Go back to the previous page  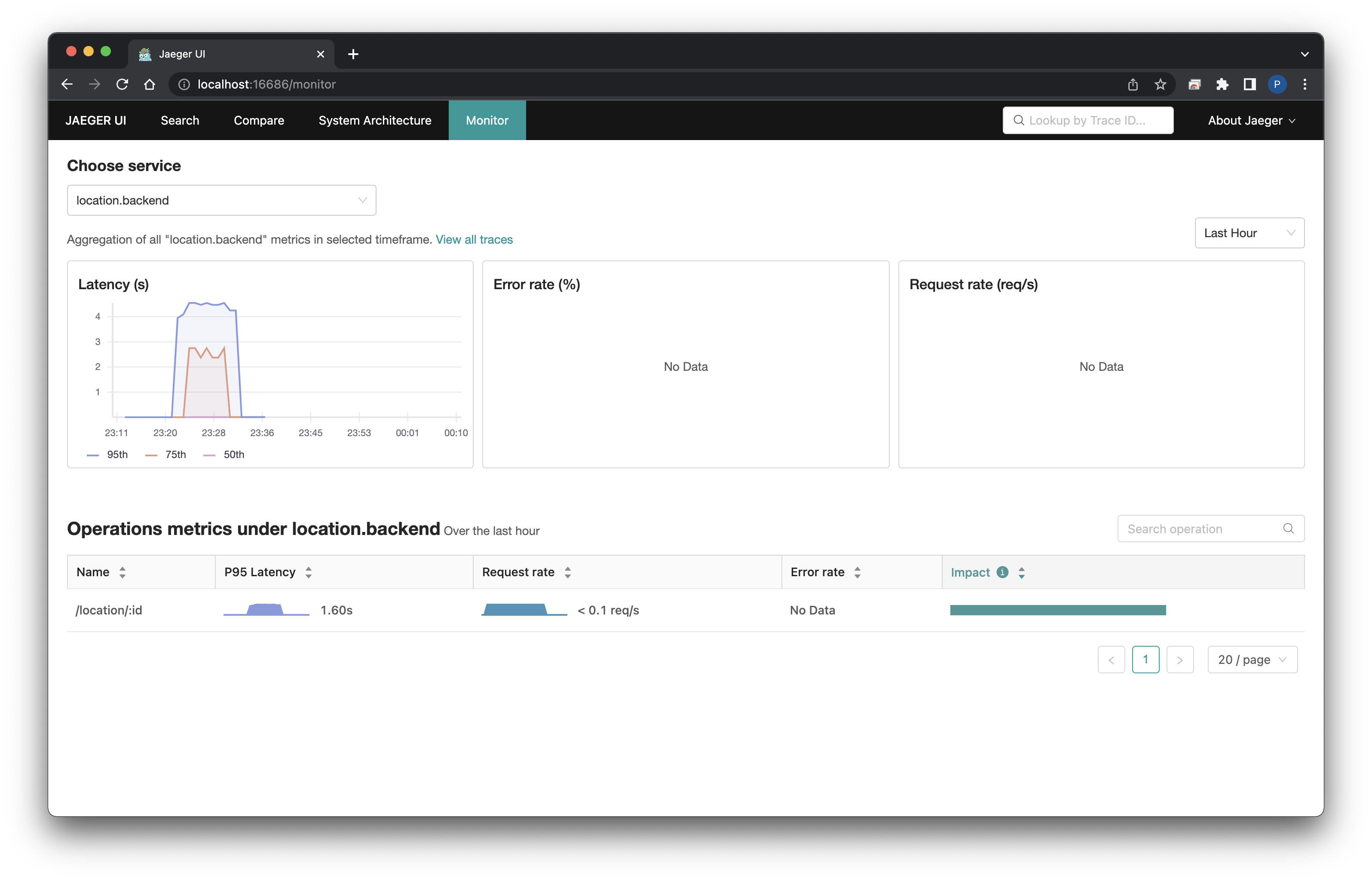coord(67,84)
